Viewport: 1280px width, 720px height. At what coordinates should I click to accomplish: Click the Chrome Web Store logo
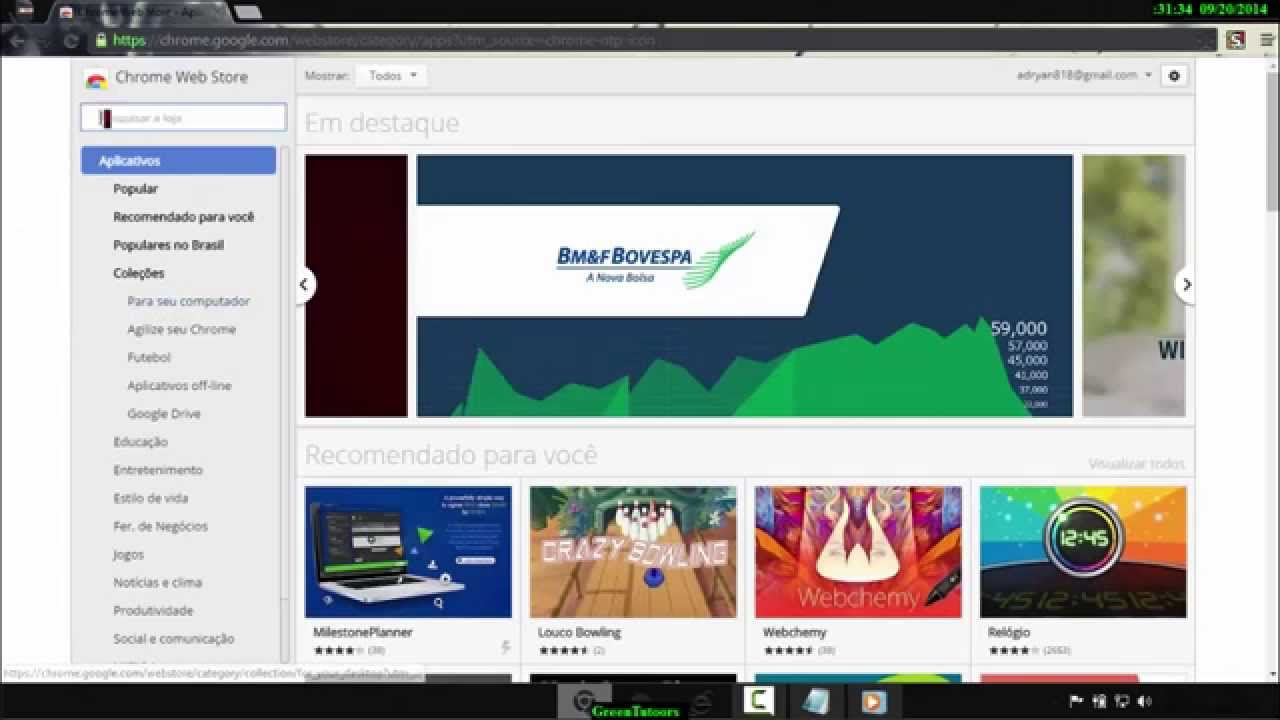click(x=96, y=80)
